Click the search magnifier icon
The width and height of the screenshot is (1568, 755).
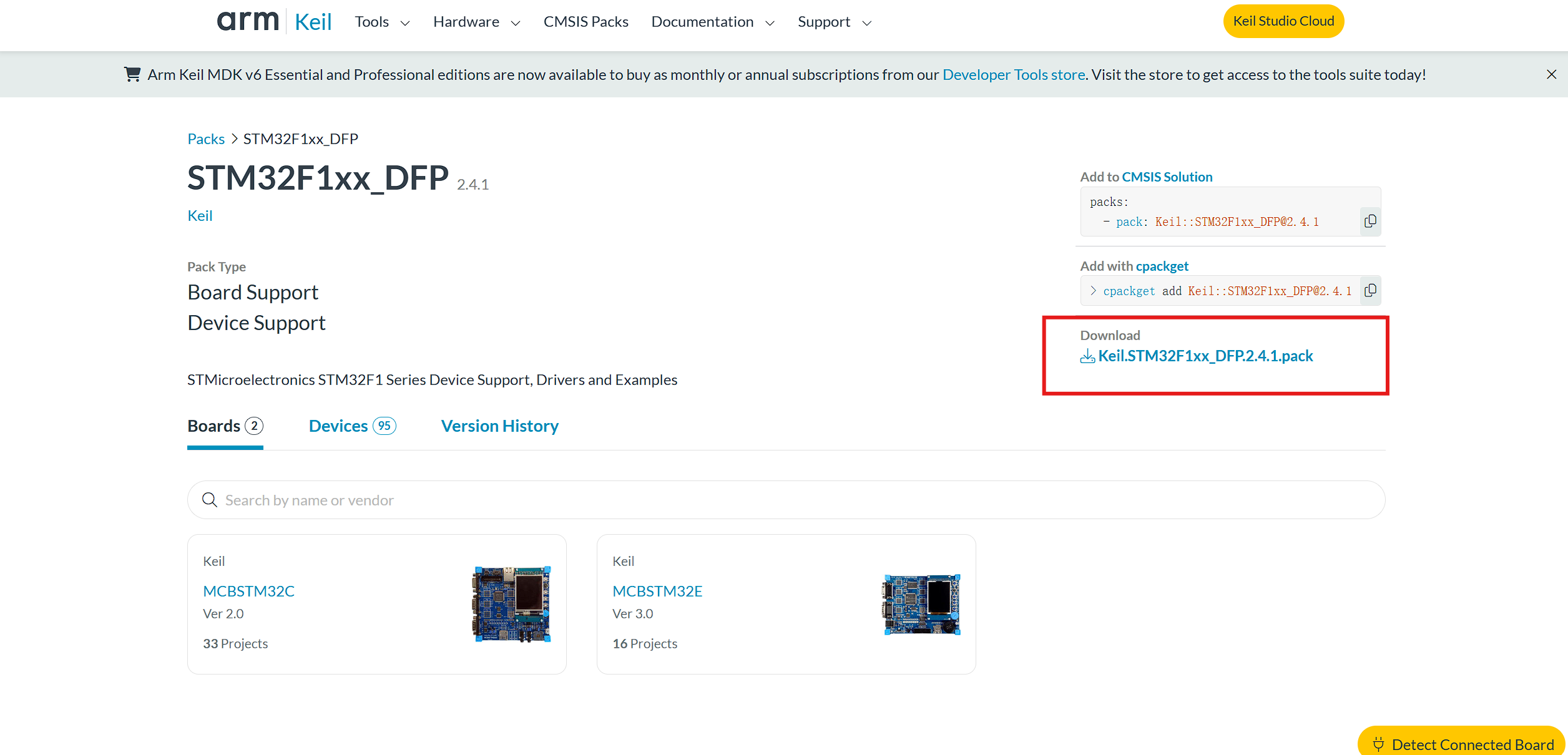(x=210, y=500)
